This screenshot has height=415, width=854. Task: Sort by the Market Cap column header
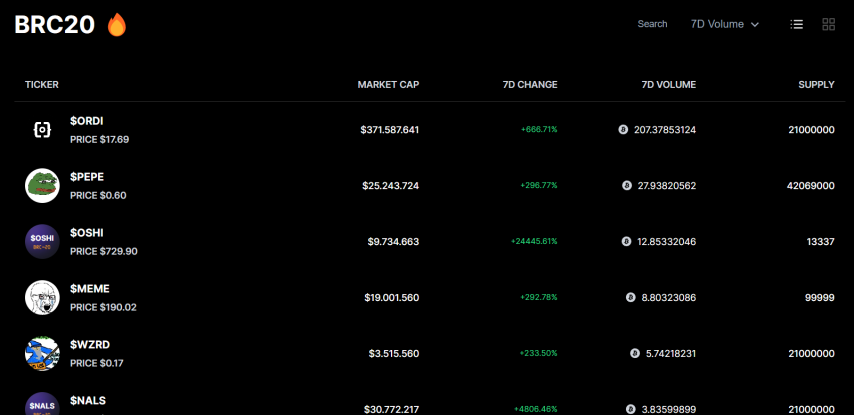(388, 85)
